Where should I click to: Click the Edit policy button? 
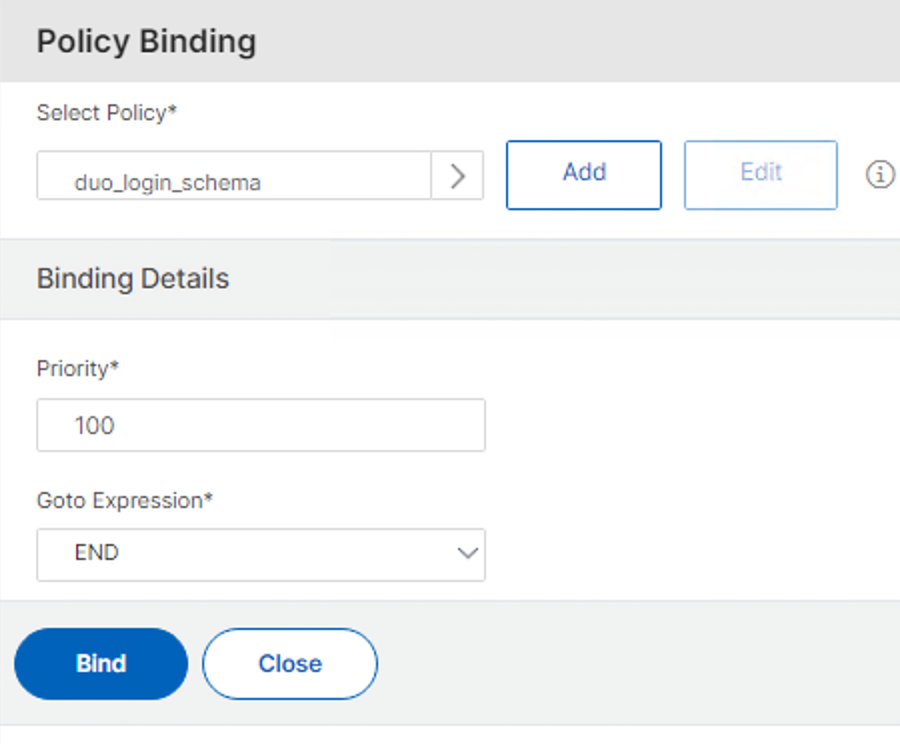[760, 175]
